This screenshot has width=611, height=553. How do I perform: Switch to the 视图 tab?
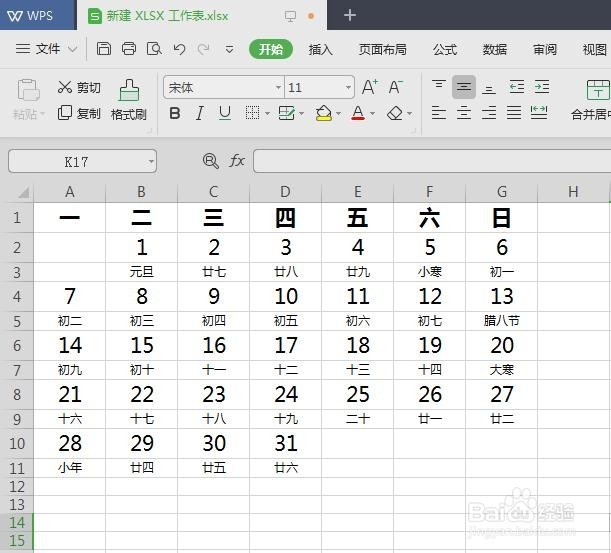click(x=595, y=49)
